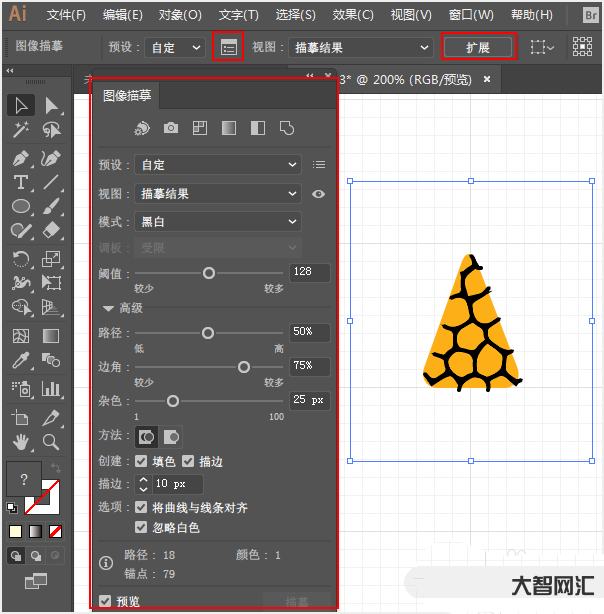Click the 边角 slider handle
The width and height of the screenshot is (604, 614).
coord(244,367)
